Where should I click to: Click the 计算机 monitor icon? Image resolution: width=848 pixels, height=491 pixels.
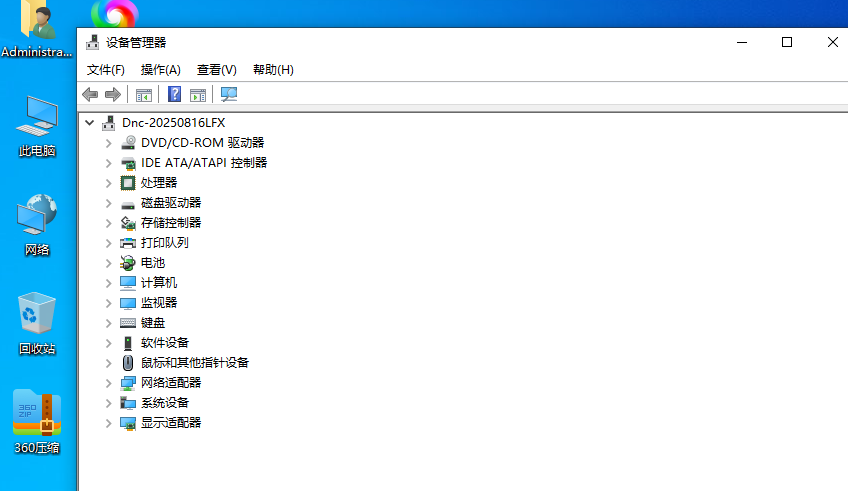click(128, 283)
